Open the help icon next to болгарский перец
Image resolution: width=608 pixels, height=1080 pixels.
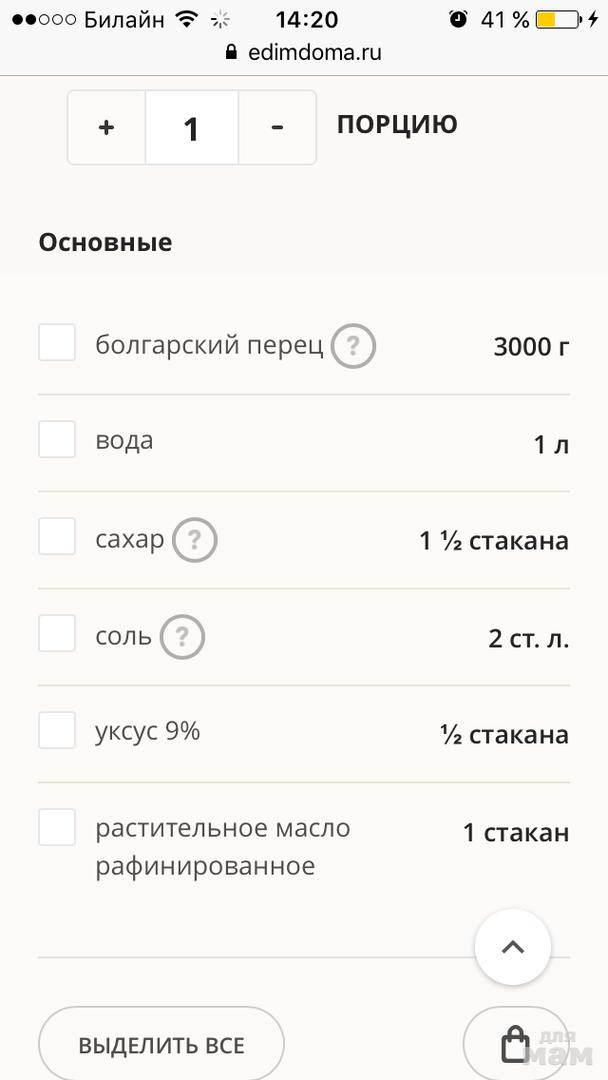point(353,347)
